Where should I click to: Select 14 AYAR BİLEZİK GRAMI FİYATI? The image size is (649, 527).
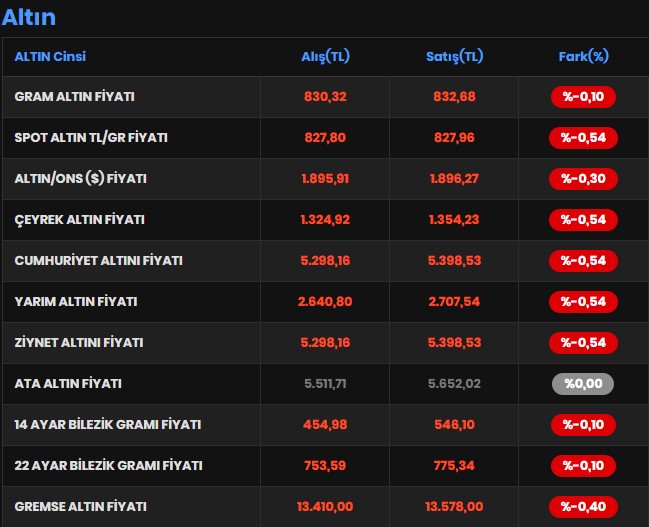108,424
